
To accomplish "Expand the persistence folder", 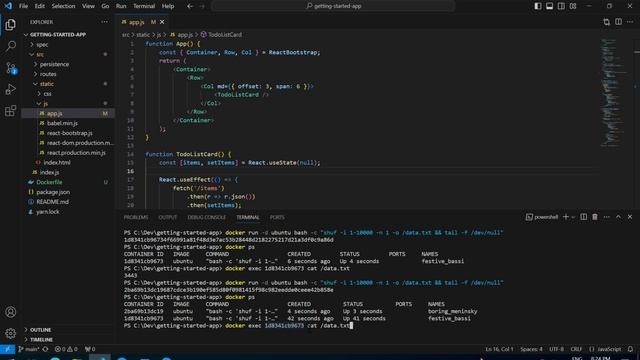I will (54, 64).
